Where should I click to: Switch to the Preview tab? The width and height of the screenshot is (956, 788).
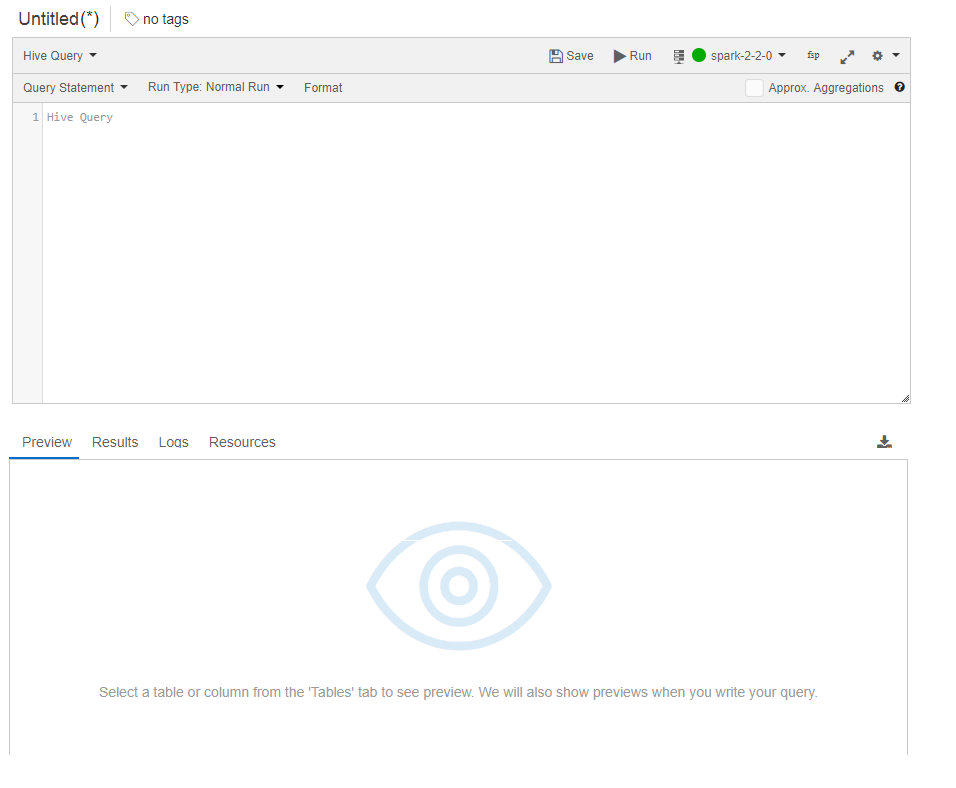[47, 442]
